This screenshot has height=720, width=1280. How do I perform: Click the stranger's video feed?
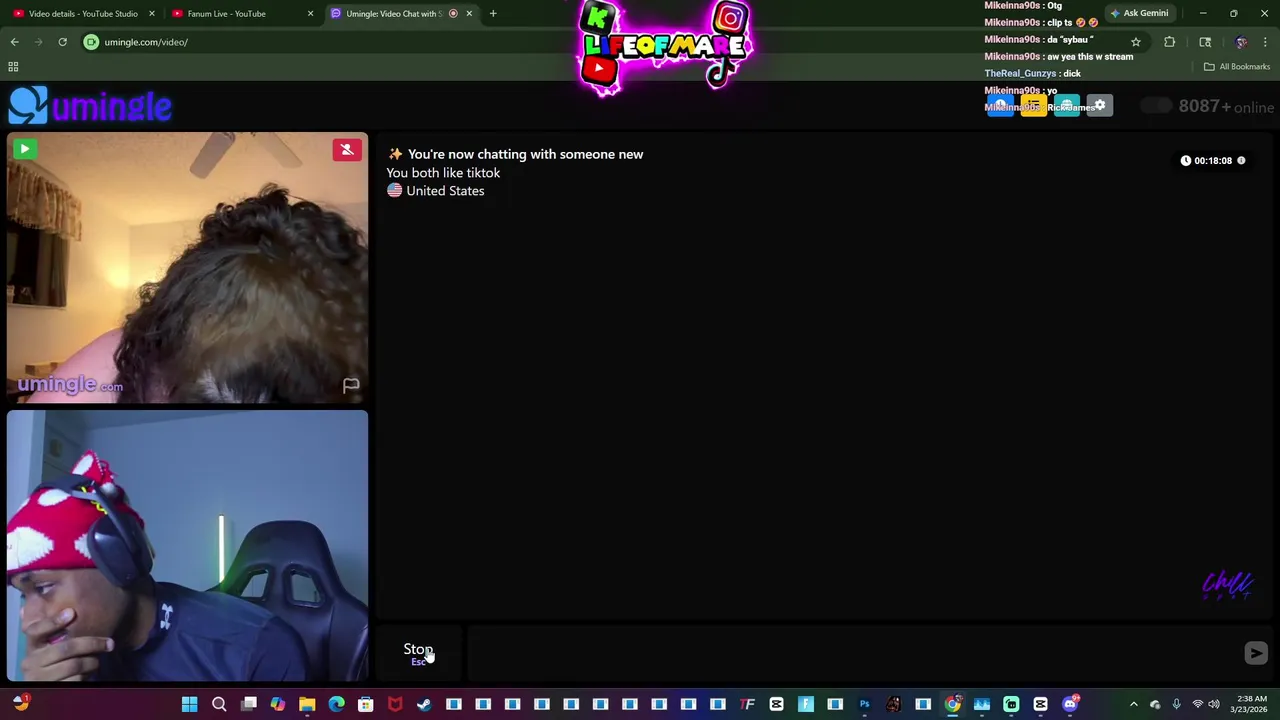[187, 267]
